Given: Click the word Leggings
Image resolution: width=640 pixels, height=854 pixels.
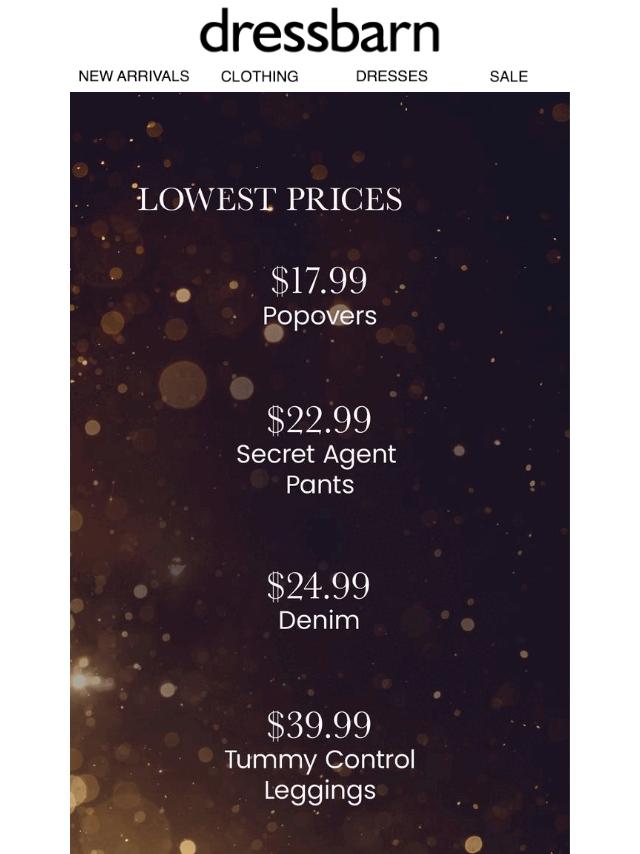Looking at the screenshot, I should (x=320, y=790).
